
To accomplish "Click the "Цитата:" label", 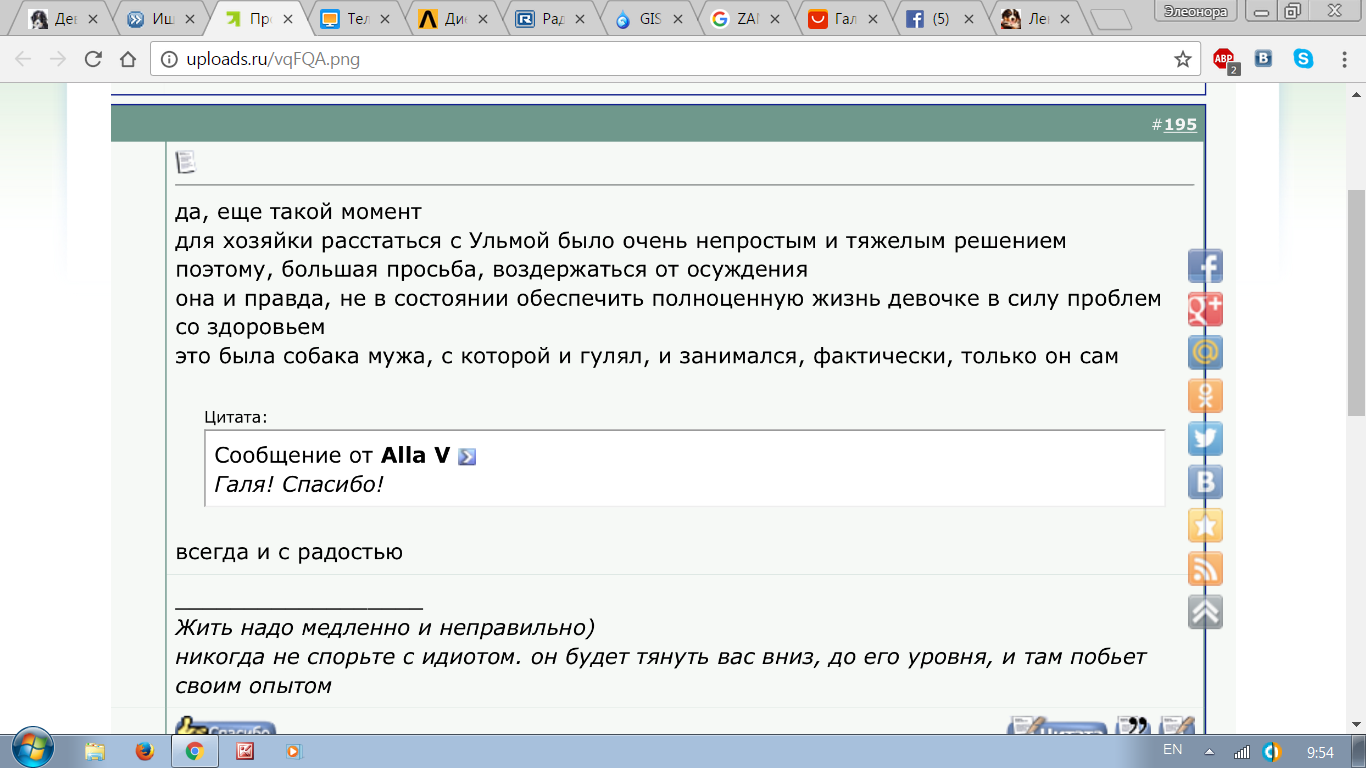I will click(236, 417).
